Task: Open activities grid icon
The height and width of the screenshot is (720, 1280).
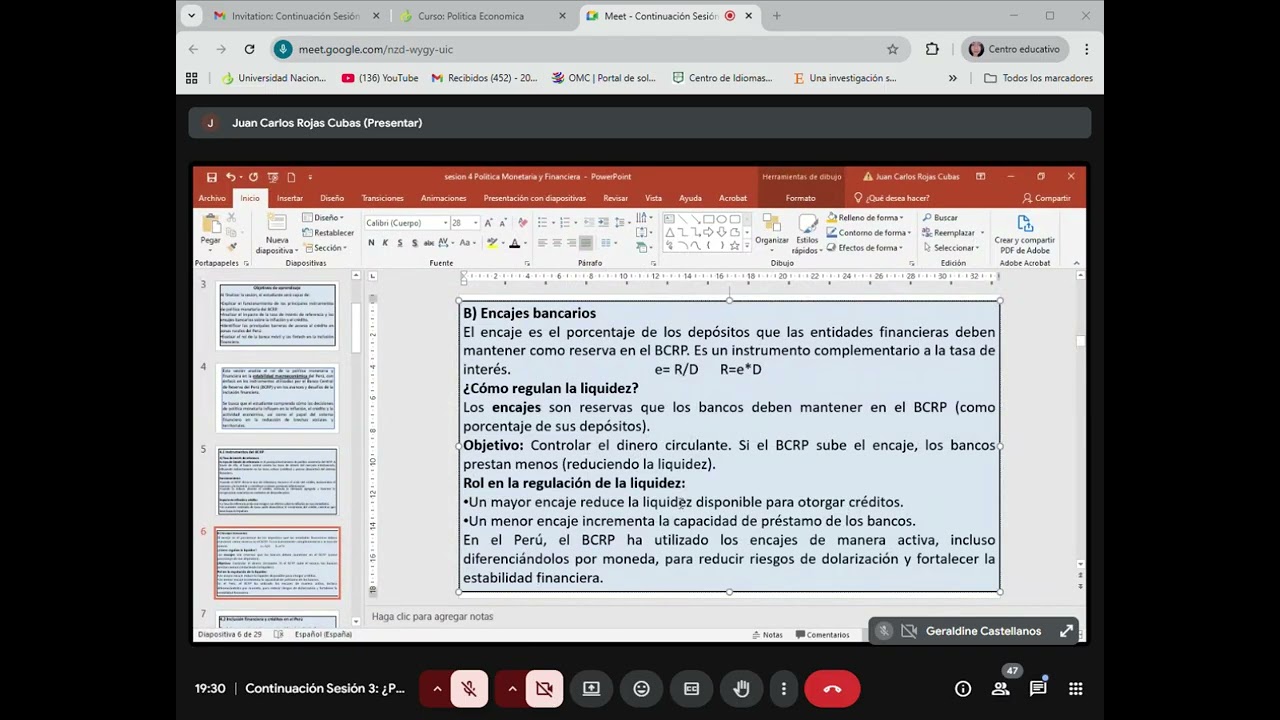Action: [x=1076, y=689]
